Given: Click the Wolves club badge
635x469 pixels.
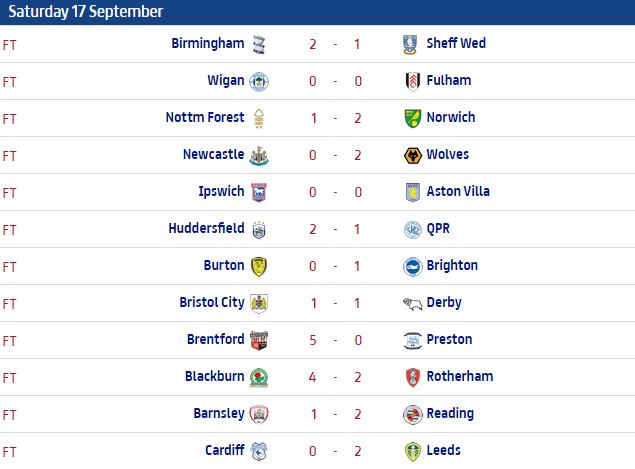Looking at the screenshot, I should point(408,155).
